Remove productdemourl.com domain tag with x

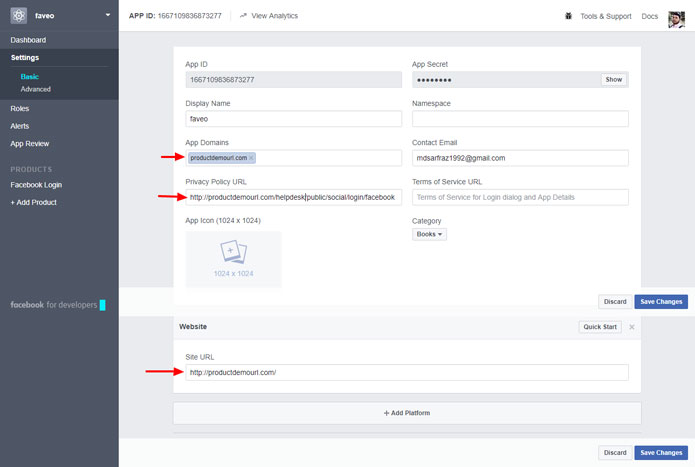(251, 158)
